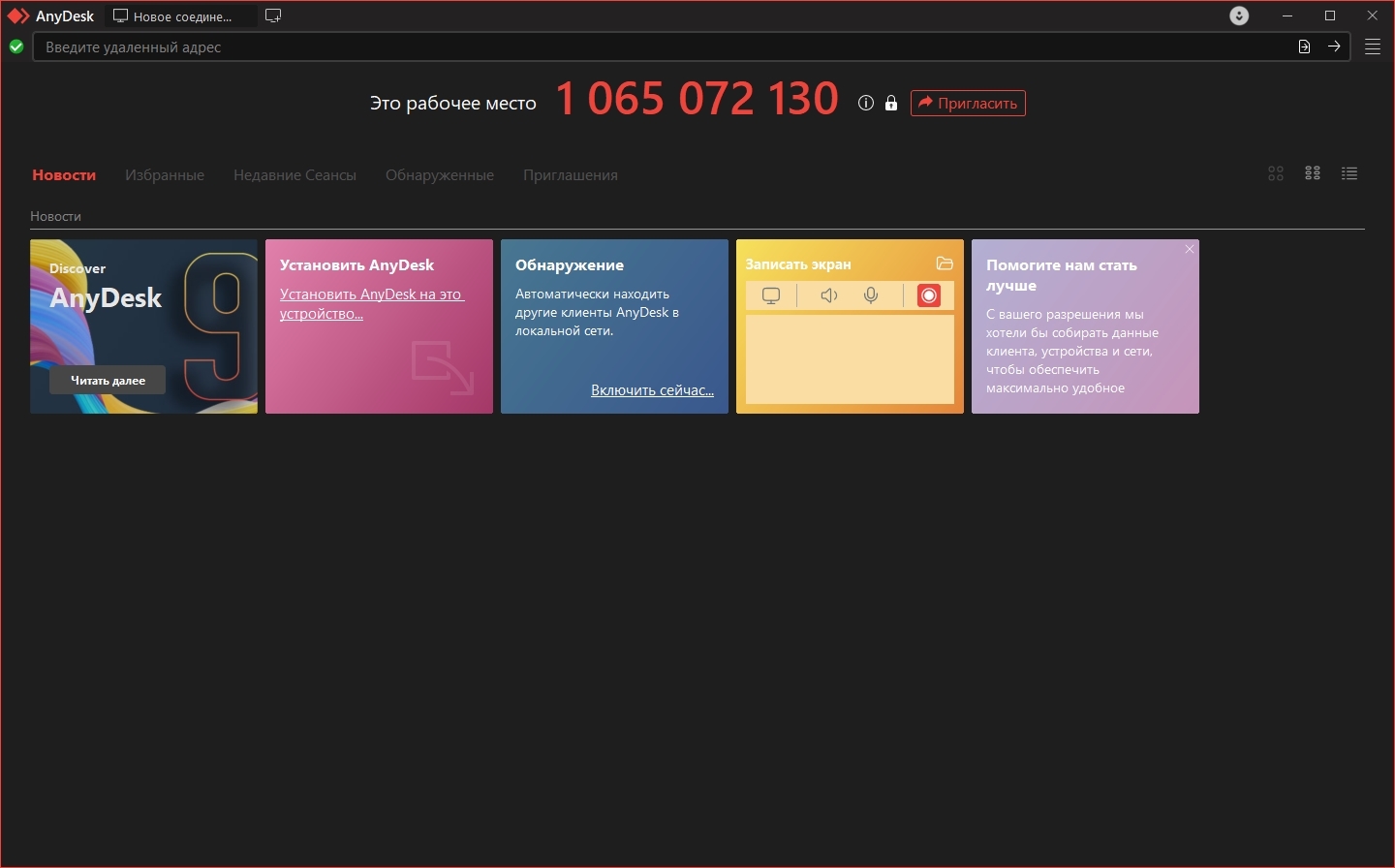The image size is (1395, 868).
Task: Expand the round dropdown arrow in title bar
Action: click(1239, 15)
